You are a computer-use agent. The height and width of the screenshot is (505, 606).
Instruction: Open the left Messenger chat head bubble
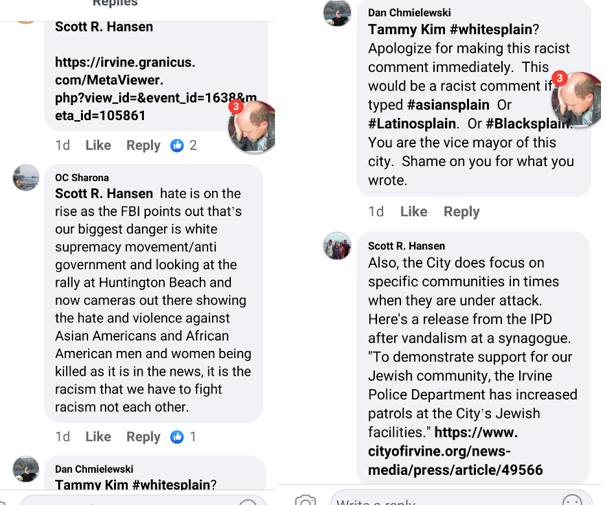point(252,127)
